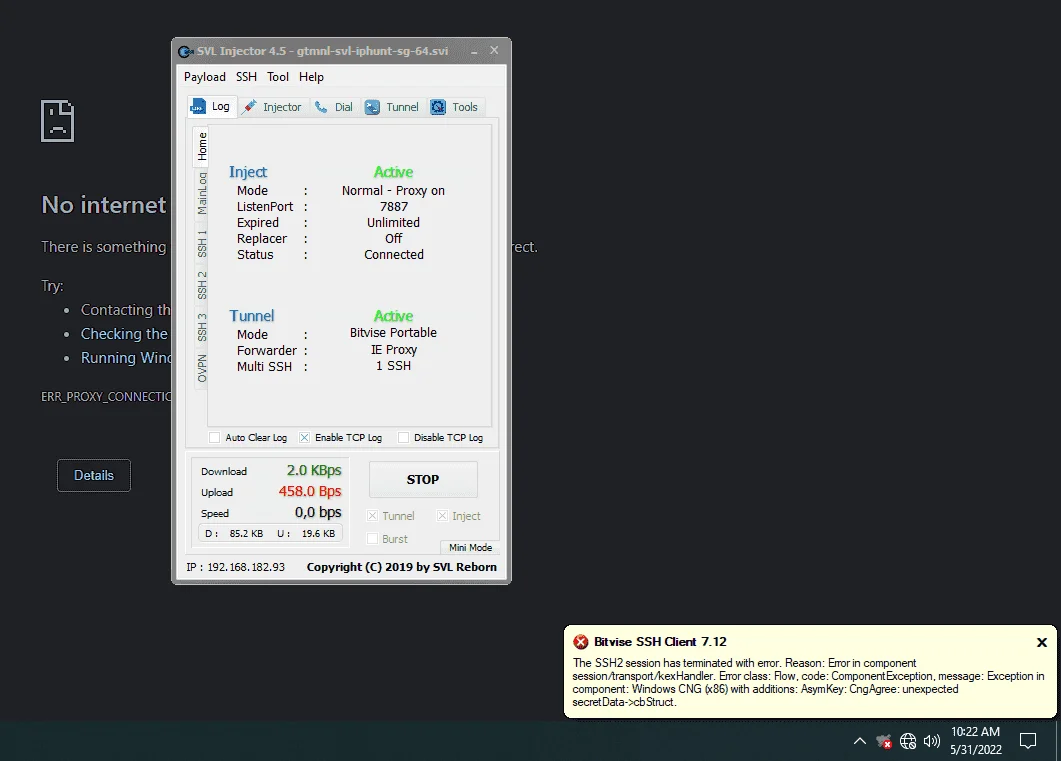Toggle the Tunnel checkbox near STOP
Screen dimensions: 1061x761
tap(372, 516)
